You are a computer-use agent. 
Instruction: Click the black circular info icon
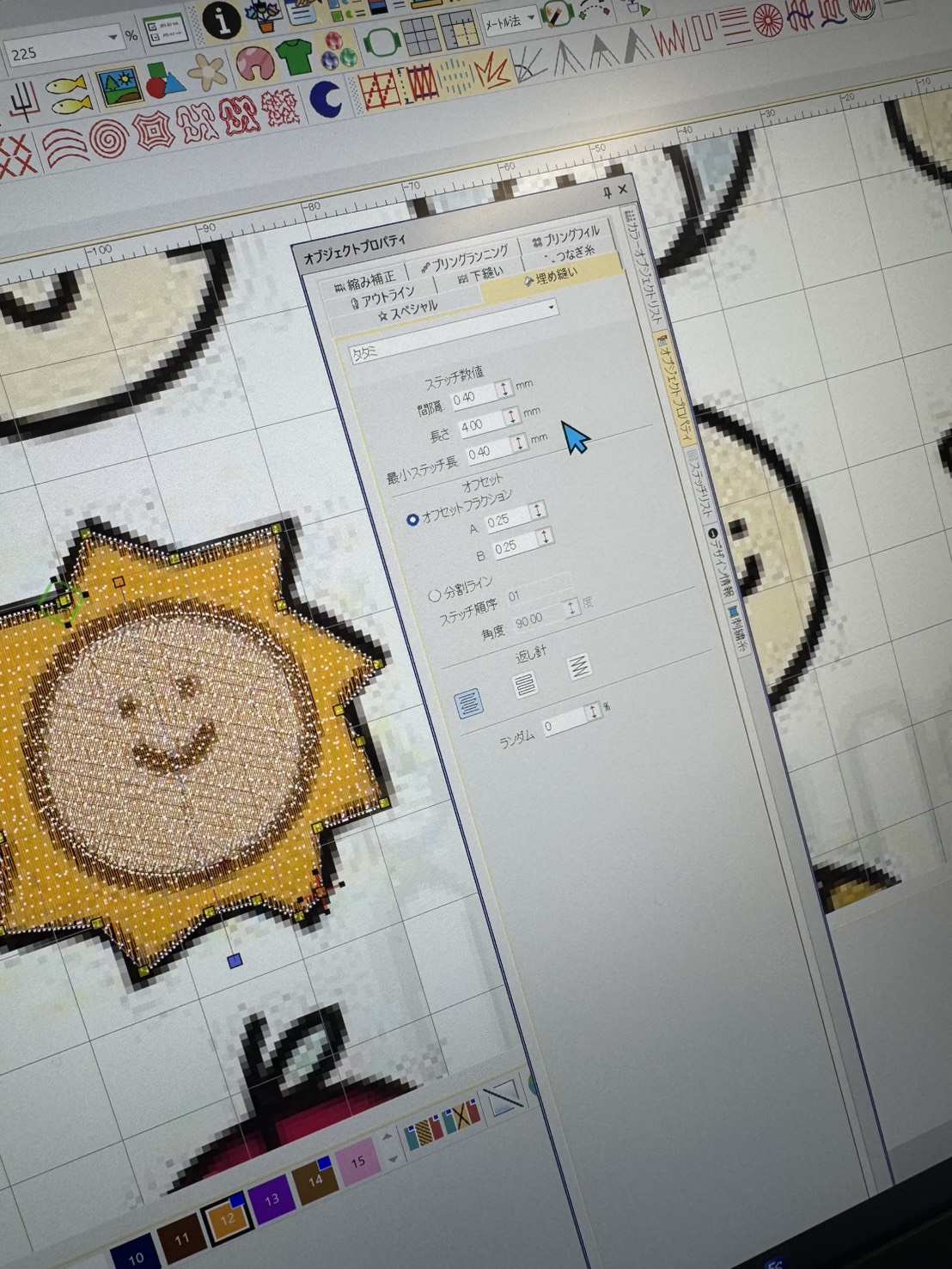click(x=222, y=19)
